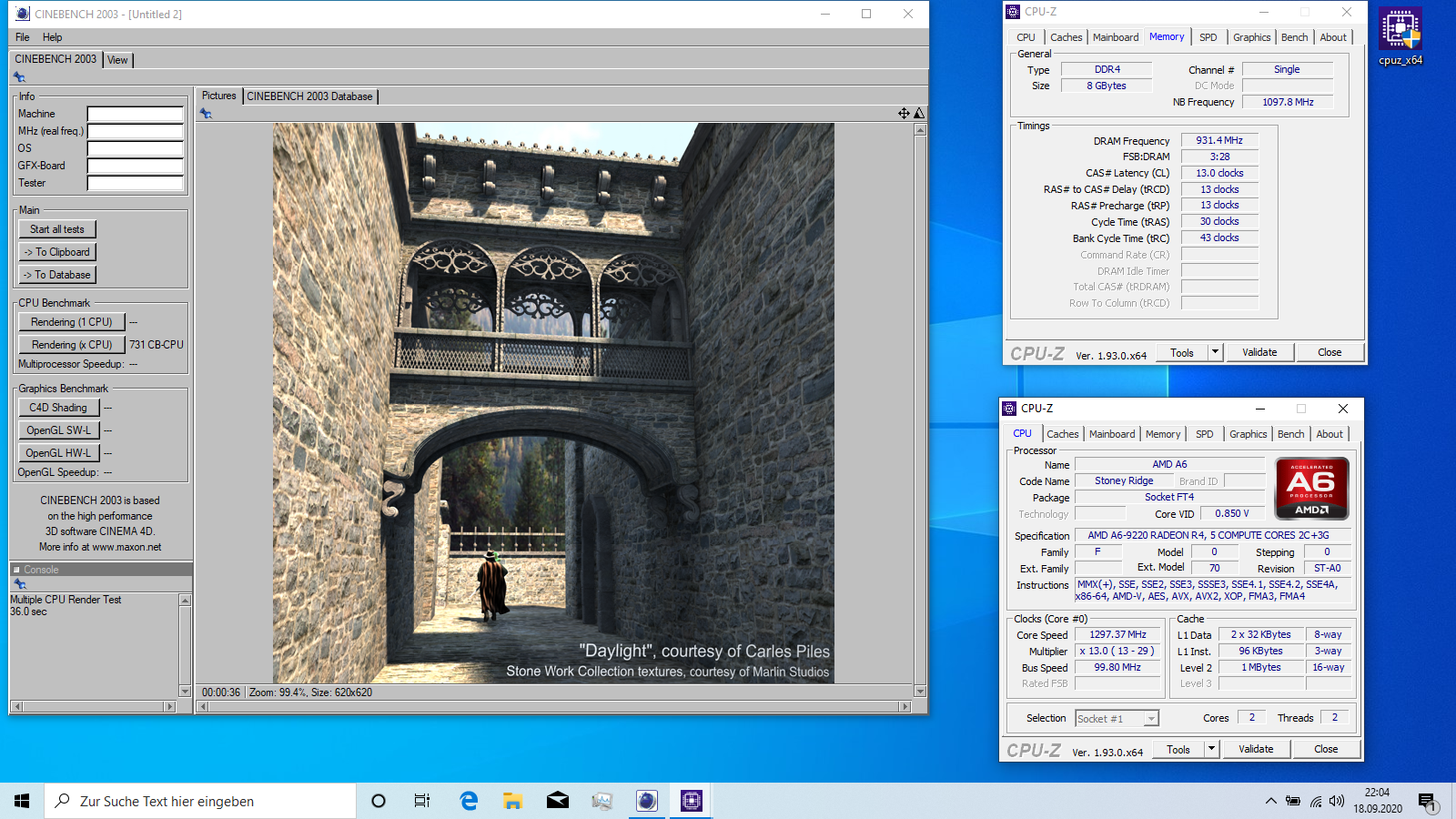This screenshot has width=1456, height=819.
Task: Click the rendered Daylight picture
Action: tap(553, 403)
